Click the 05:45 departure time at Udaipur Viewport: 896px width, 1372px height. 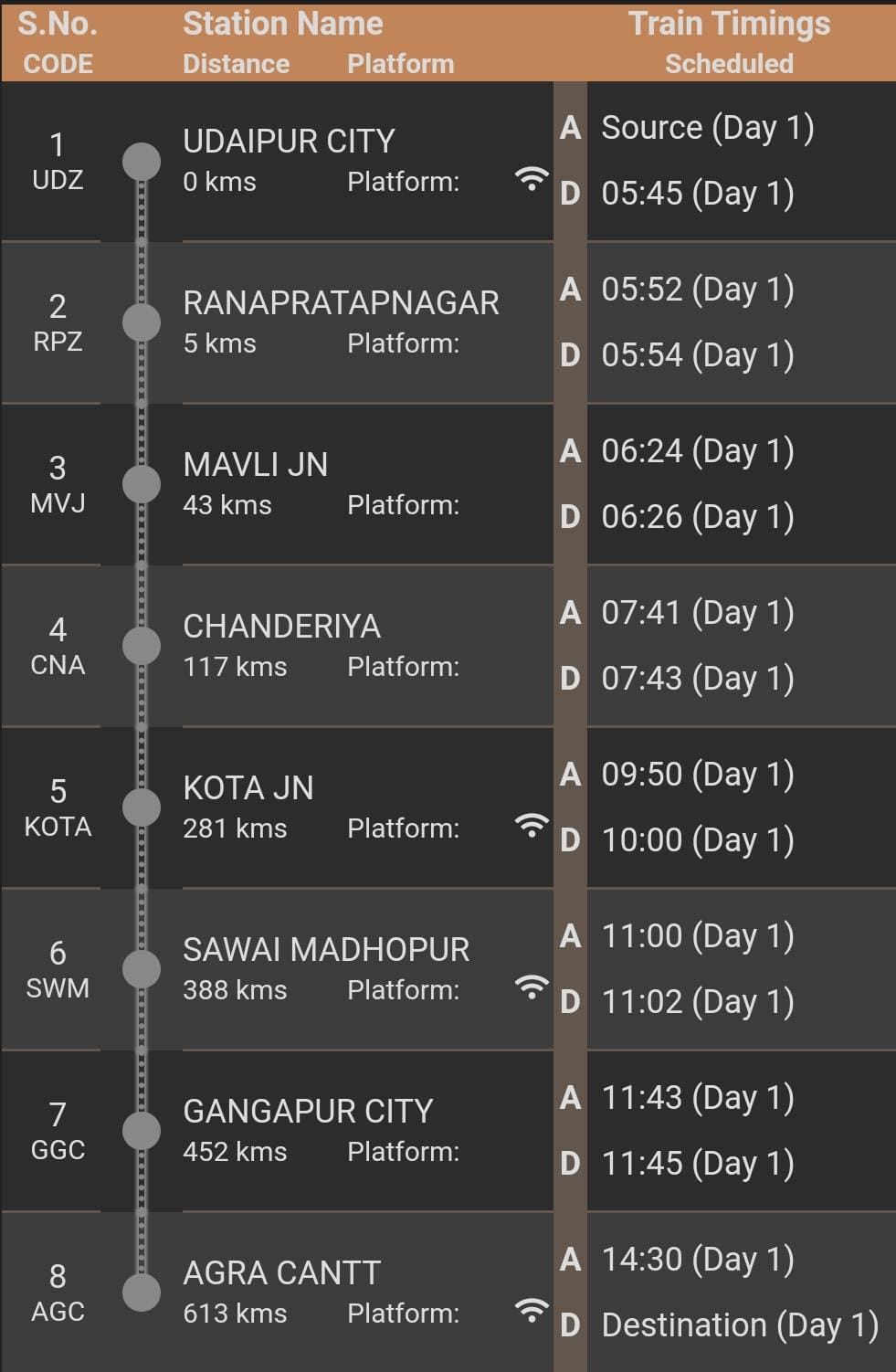coord(697,194)
